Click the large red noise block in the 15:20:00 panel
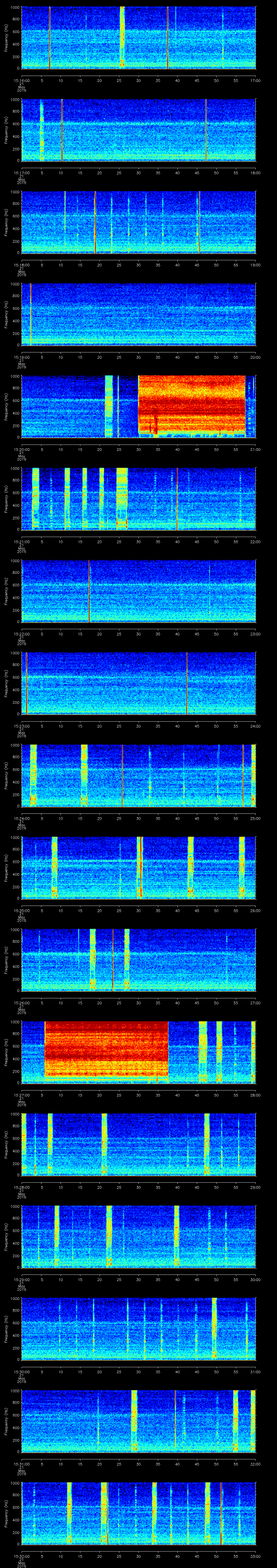Image resolution: width=277 pixels, height=1568 pixels. [192, 404]
